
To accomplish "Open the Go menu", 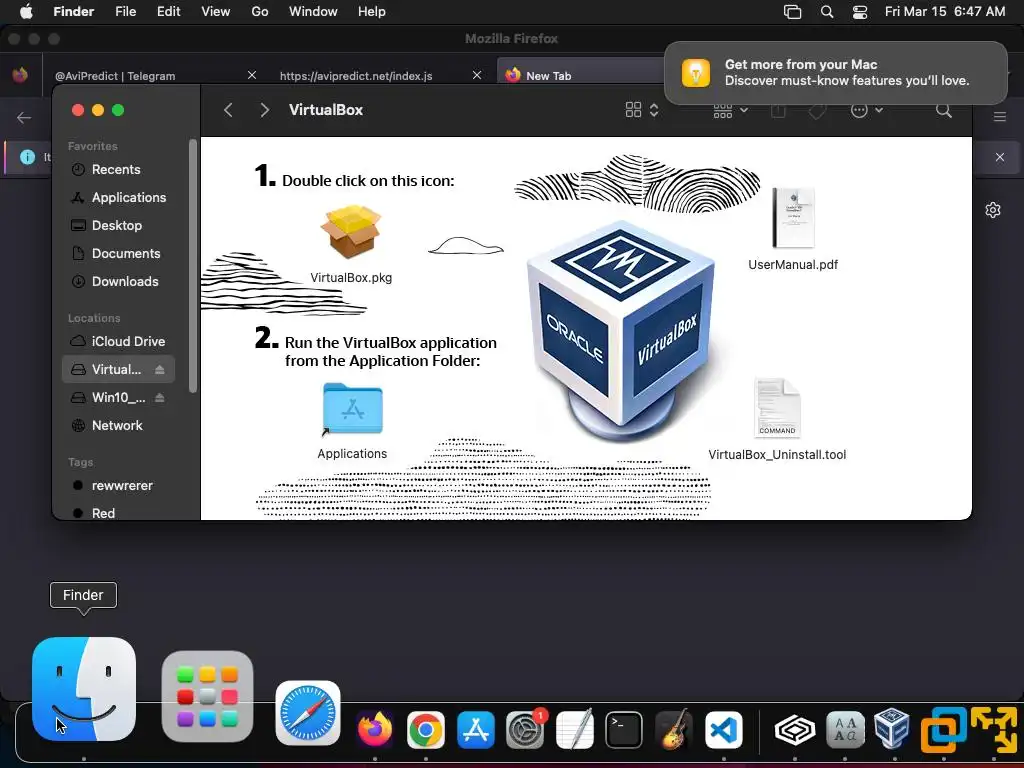I will point(260,11).
